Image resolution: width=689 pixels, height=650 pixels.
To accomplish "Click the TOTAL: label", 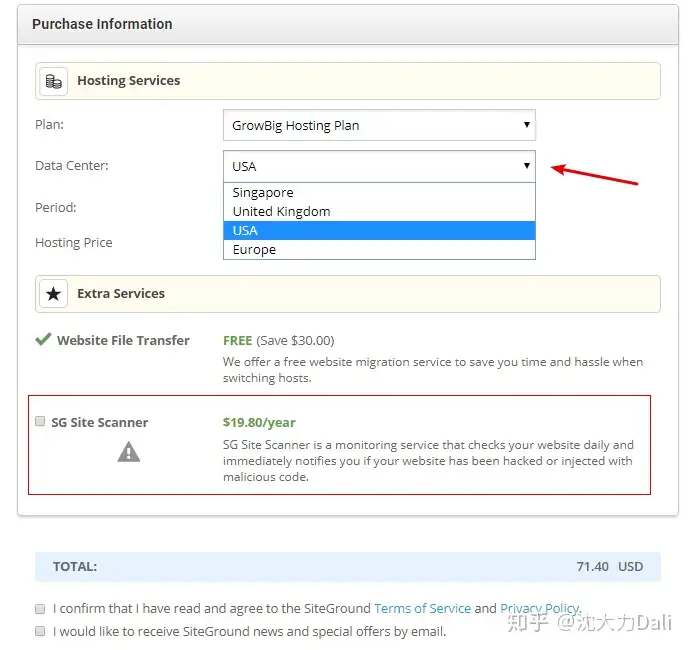I will coord(75,566).
